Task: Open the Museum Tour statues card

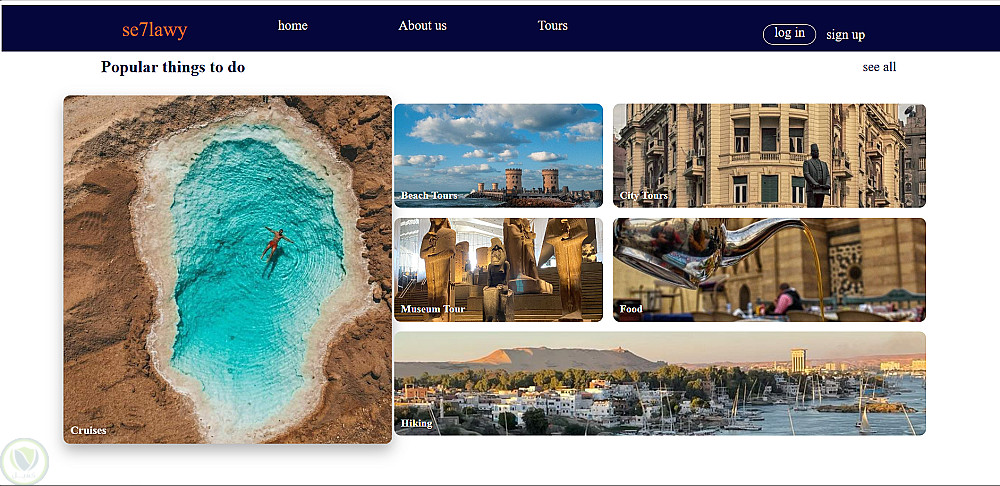Action: tap(498, 270)
